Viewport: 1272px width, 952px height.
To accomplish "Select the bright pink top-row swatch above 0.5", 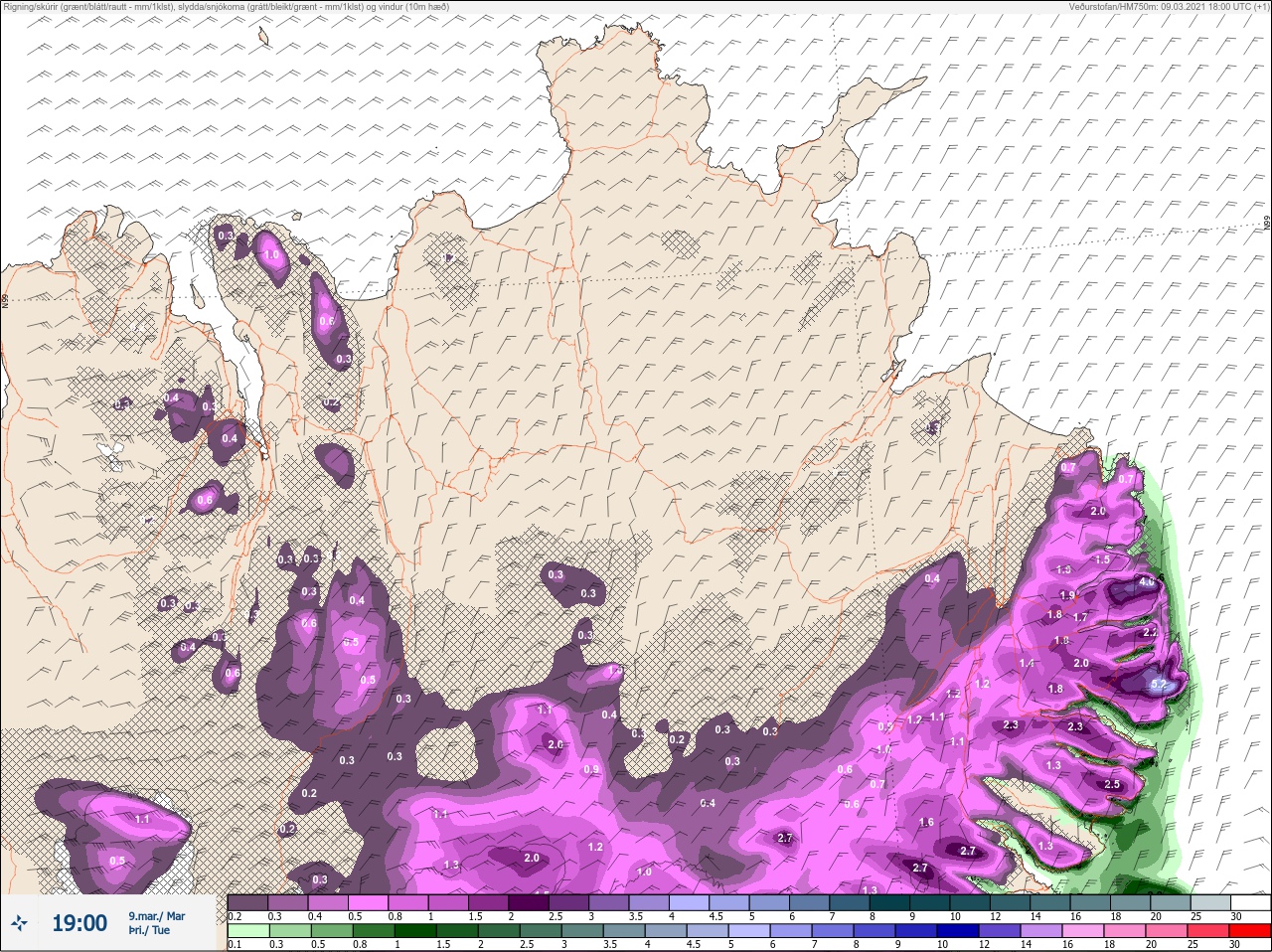I will point(368,903).
